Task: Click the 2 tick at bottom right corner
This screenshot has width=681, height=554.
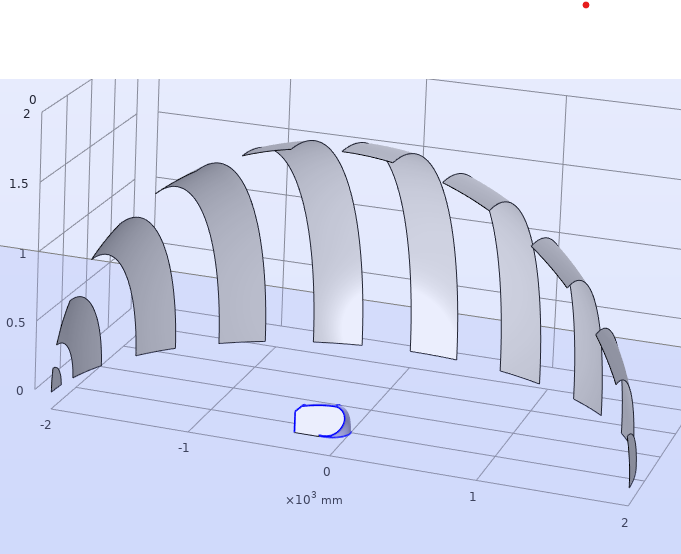Action: point(624,522)
